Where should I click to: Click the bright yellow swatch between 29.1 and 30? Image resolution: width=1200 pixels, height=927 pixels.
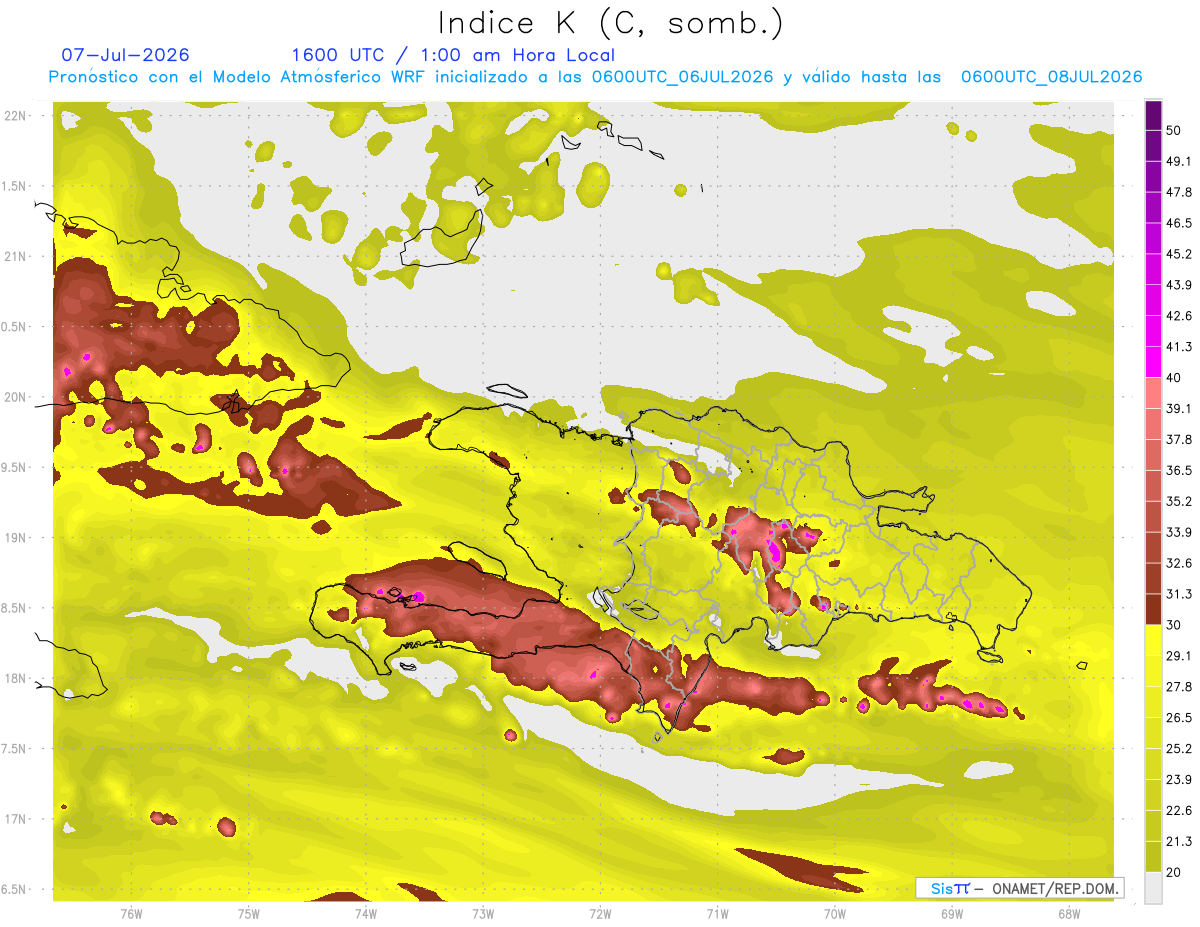coord(1153,641)
